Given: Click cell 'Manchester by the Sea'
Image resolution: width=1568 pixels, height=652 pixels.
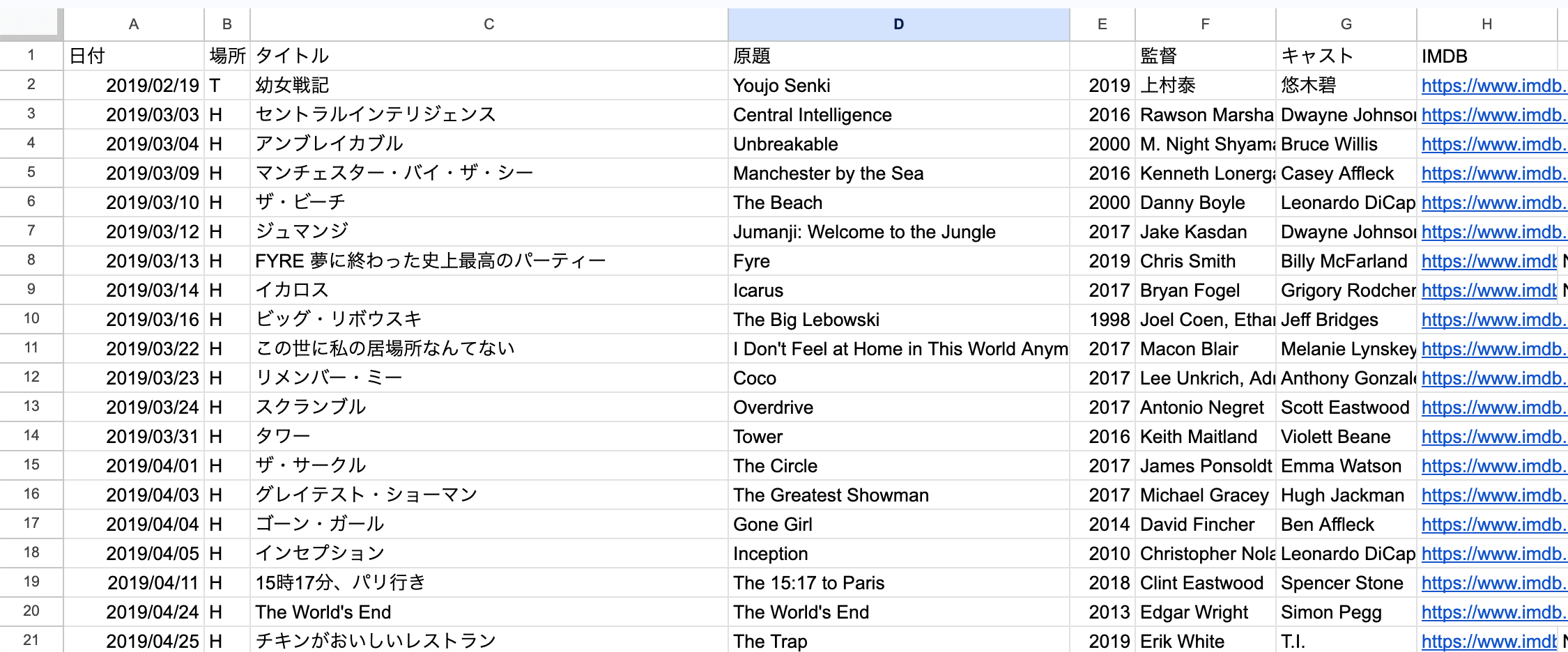Looking at the screenshot, I should (x=898, y=173).
